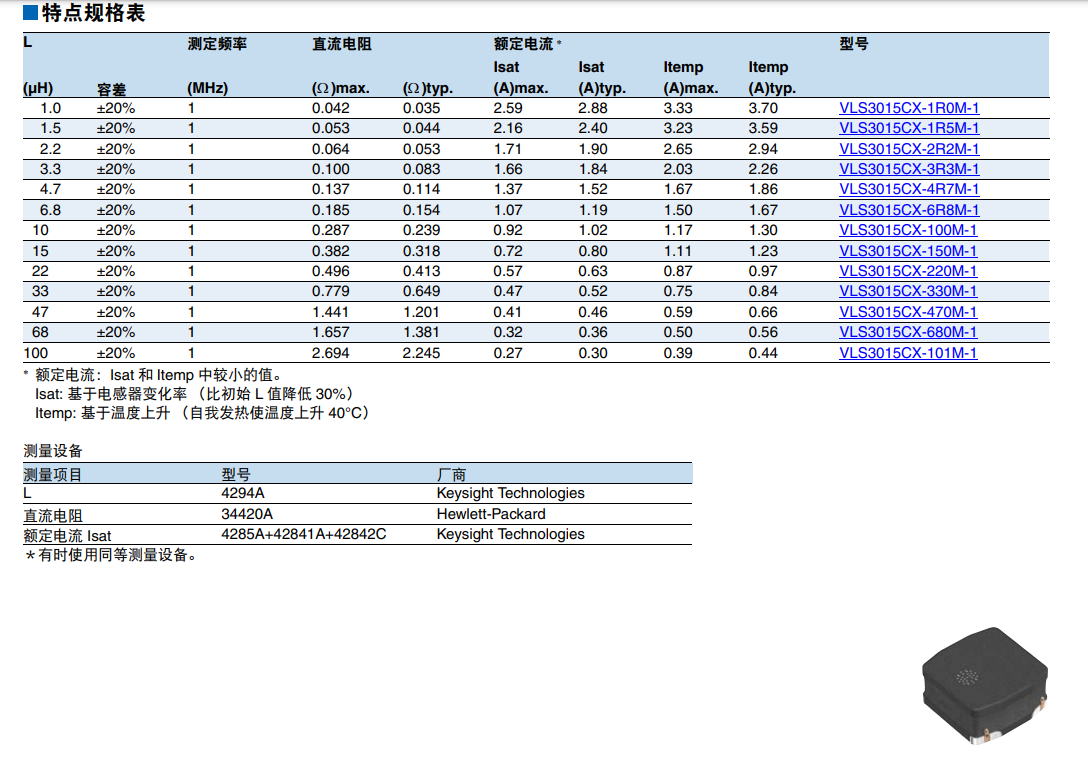Open the VLS3015CX-680M-1 part link

click(908, 332)
